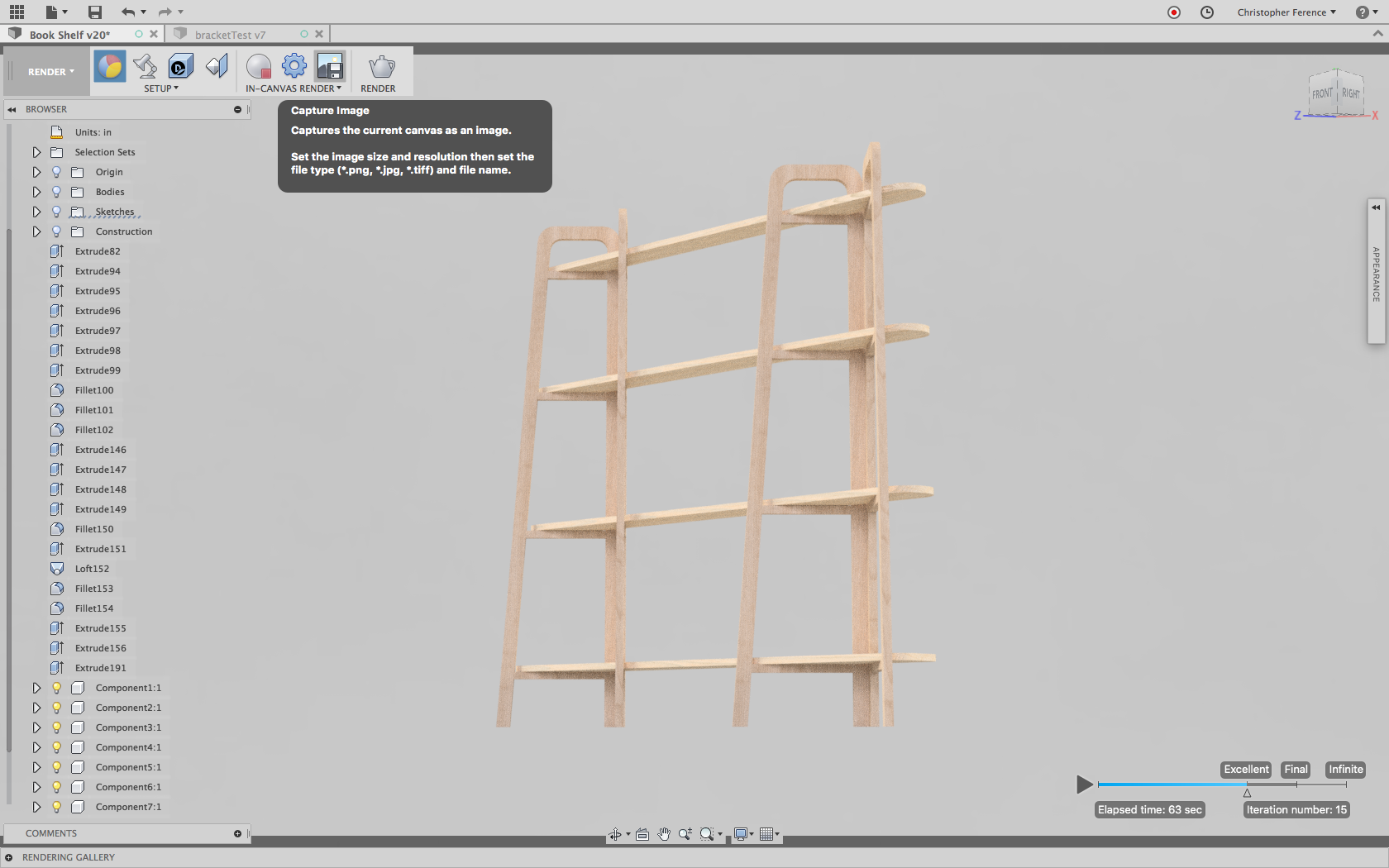
Task: Click the Render teapot icon
Action: pyautogui.click(x=381, y=66)
